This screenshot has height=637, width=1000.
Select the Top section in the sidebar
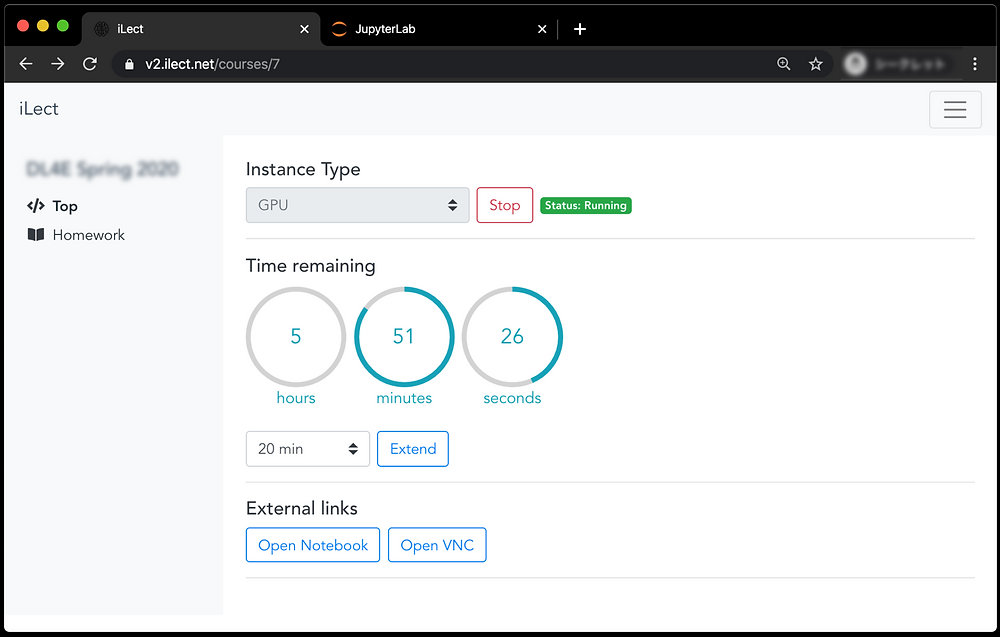pyautogui.click(x=62, y=206)
